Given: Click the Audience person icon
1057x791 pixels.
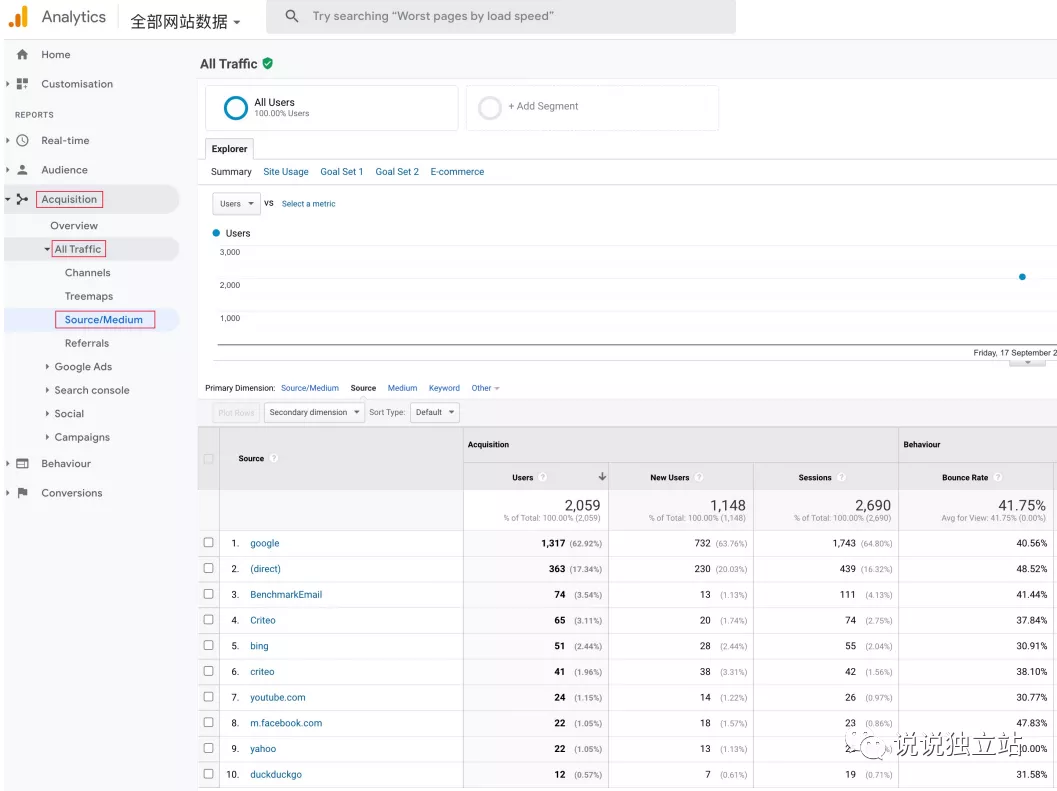Looking at the screenshot, I should pyautogui.click(x=22, y=170).
